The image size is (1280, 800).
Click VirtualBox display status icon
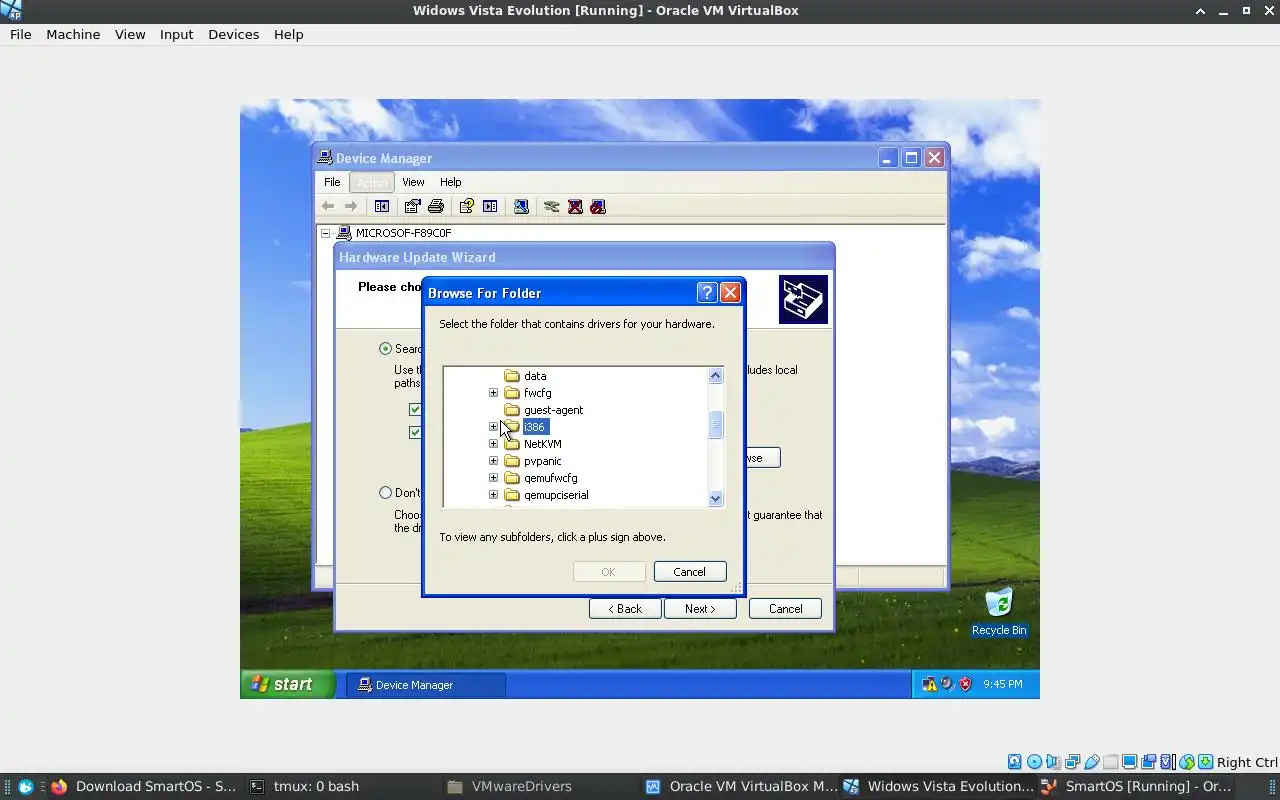tap(1129, 762)
